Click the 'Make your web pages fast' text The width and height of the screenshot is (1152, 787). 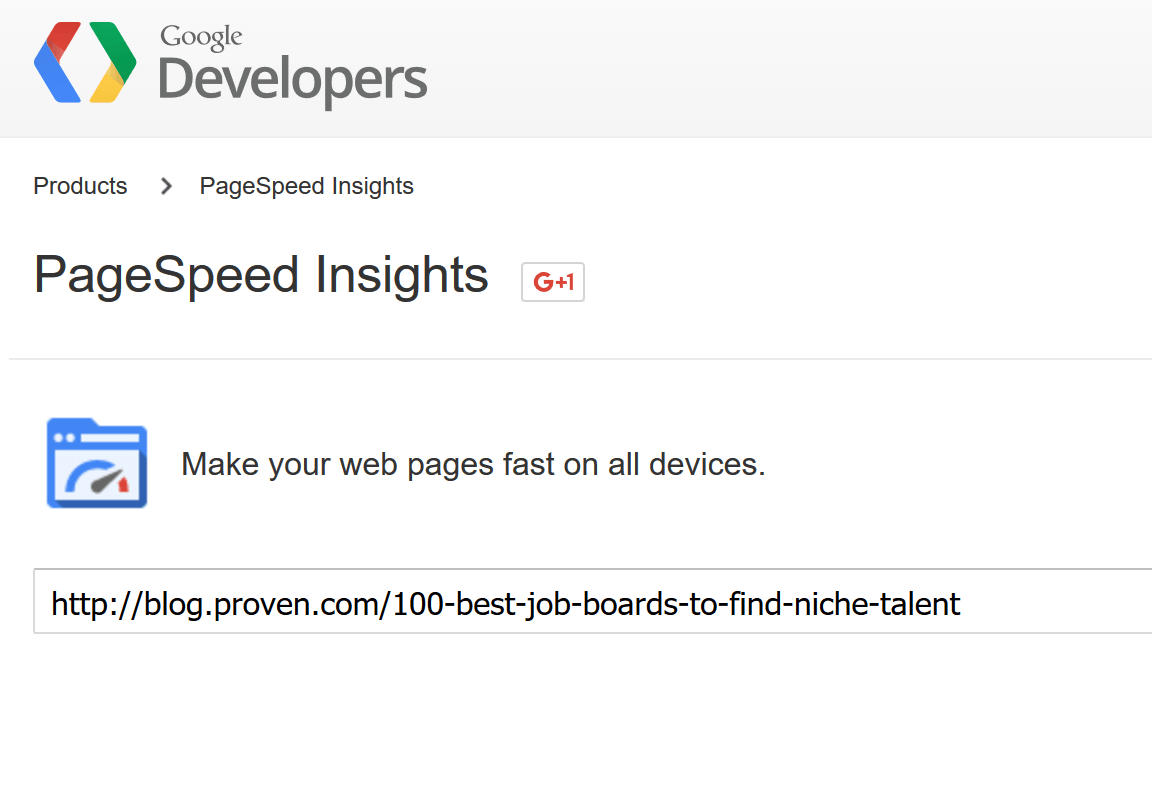(473, 464)
